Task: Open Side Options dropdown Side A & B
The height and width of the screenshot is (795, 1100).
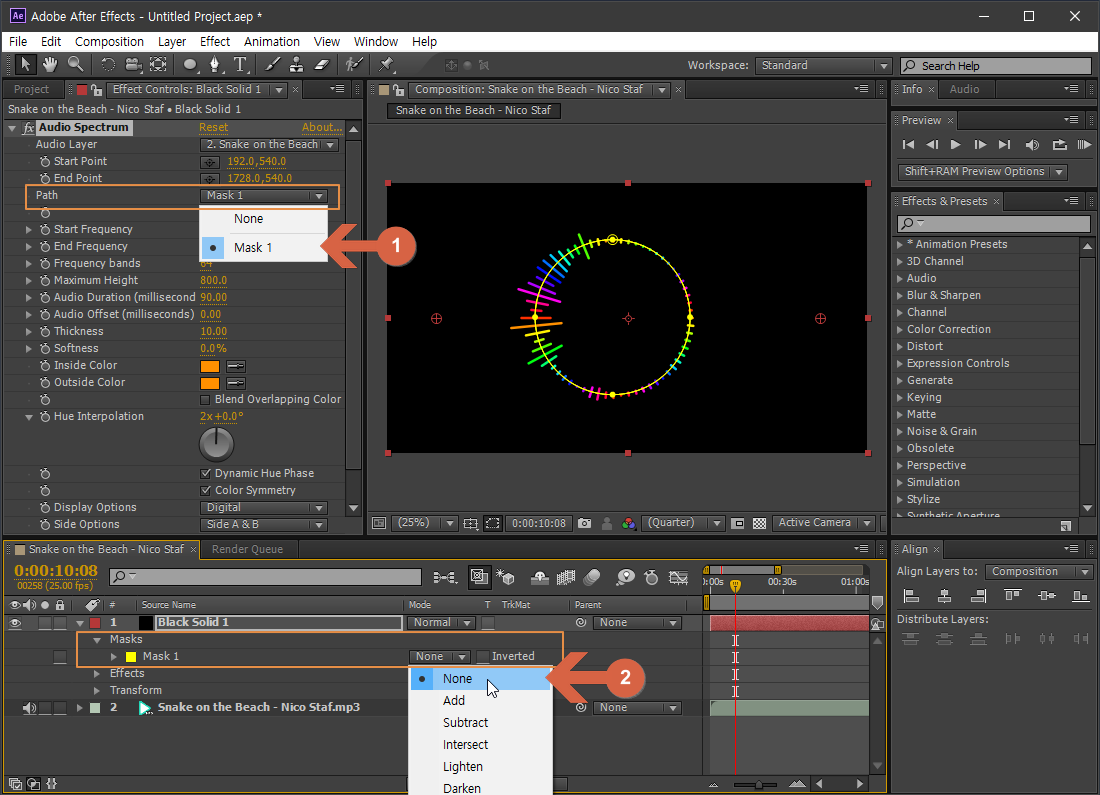Action: point(264,524)
